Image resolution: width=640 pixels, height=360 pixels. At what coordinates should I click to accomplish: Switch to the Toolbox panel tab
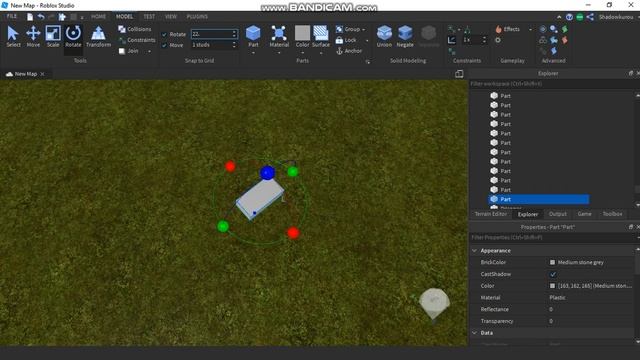(612, 214)
